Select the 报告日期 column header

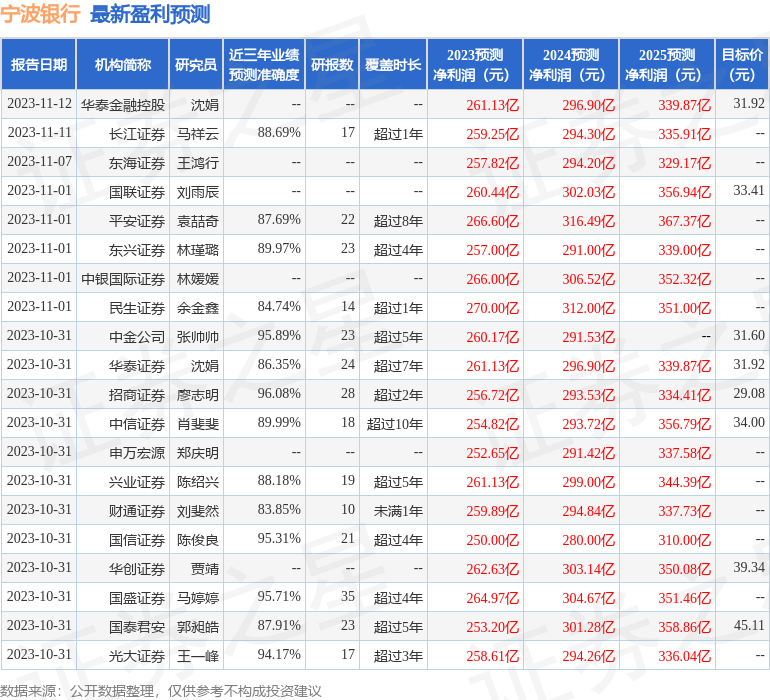point(38,64)
